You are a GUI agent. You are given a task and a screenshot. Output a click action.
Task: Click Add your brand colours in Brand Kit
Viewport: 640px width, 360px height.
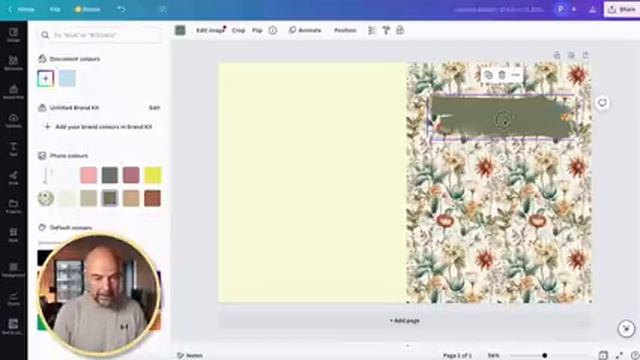98,127
